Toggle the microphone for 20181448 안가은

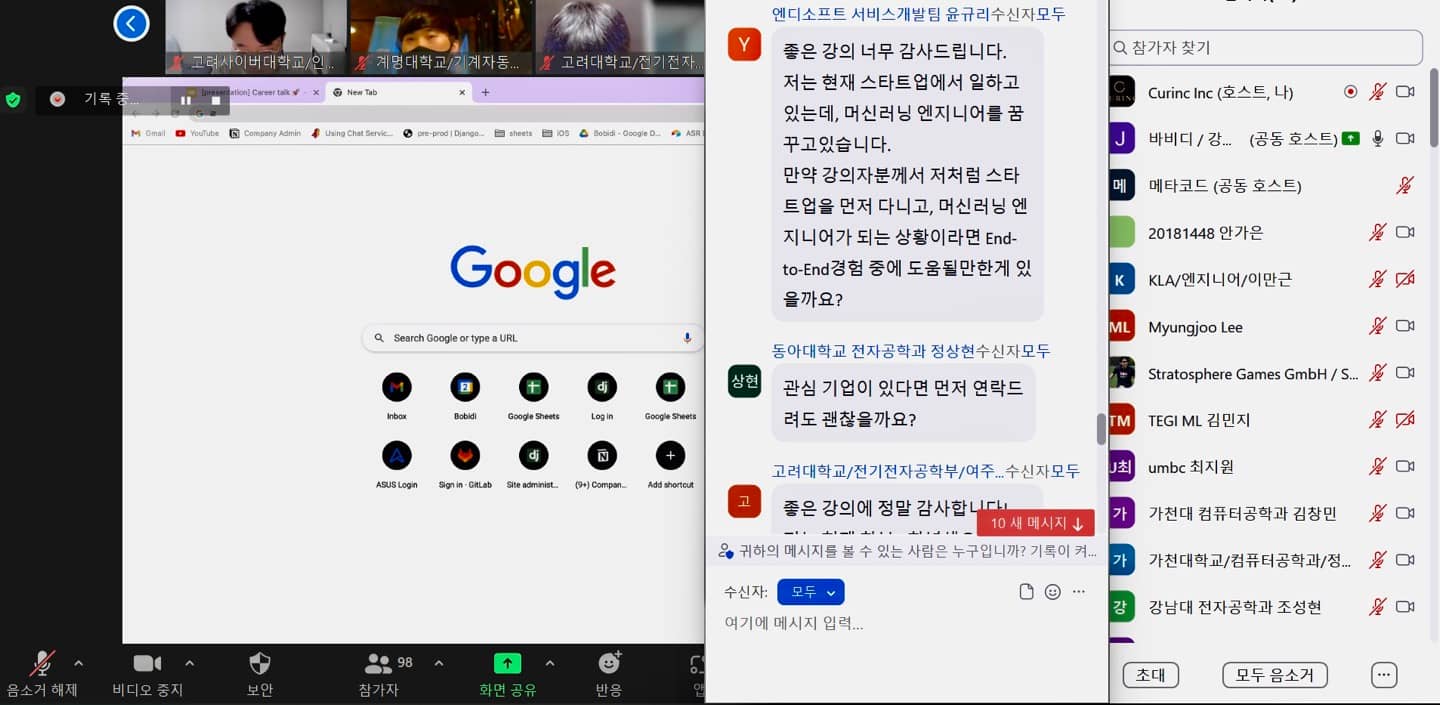pos(1378,232)
